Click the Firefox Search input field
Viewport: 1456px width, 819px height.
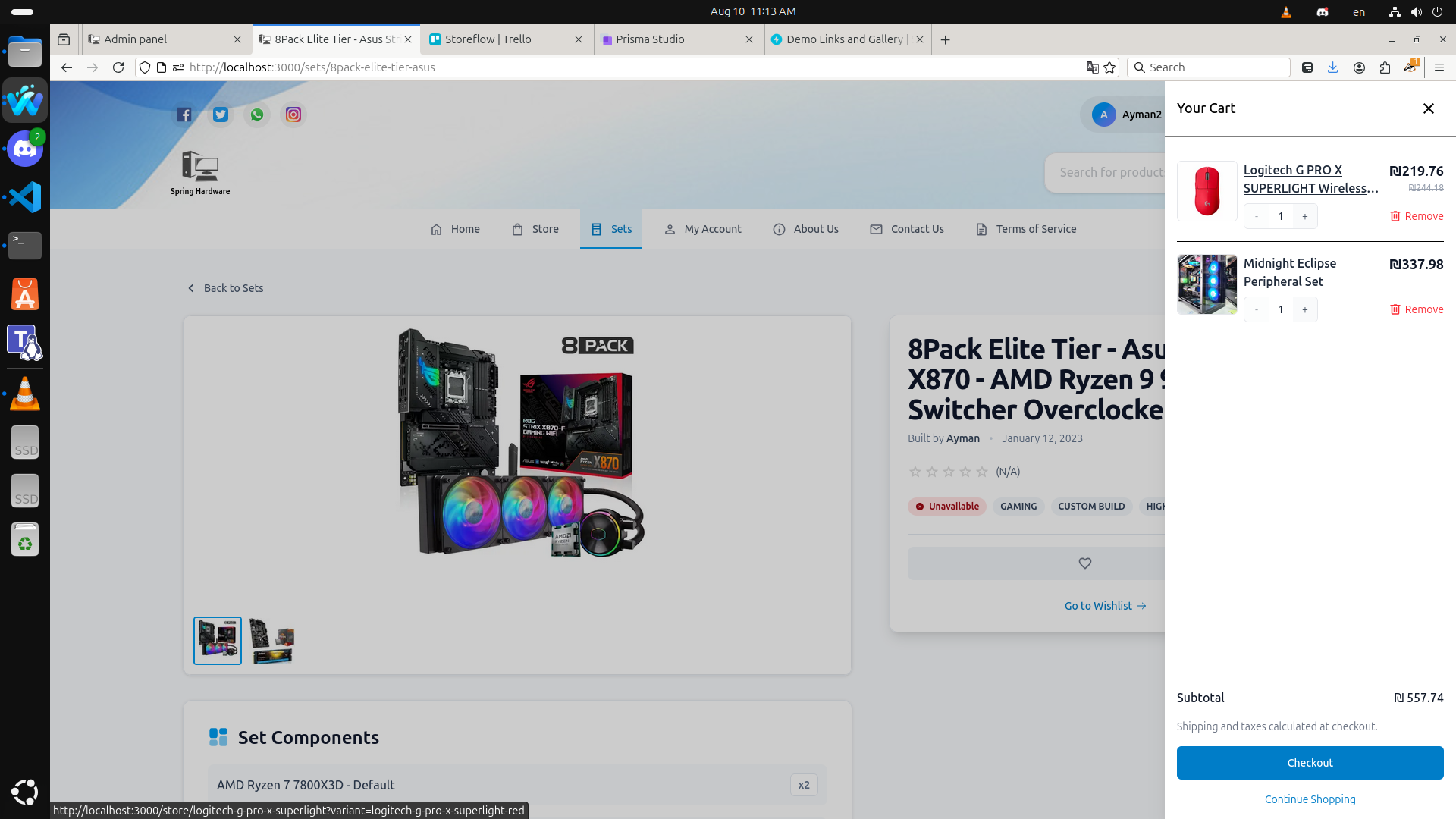coord(1209,67)
